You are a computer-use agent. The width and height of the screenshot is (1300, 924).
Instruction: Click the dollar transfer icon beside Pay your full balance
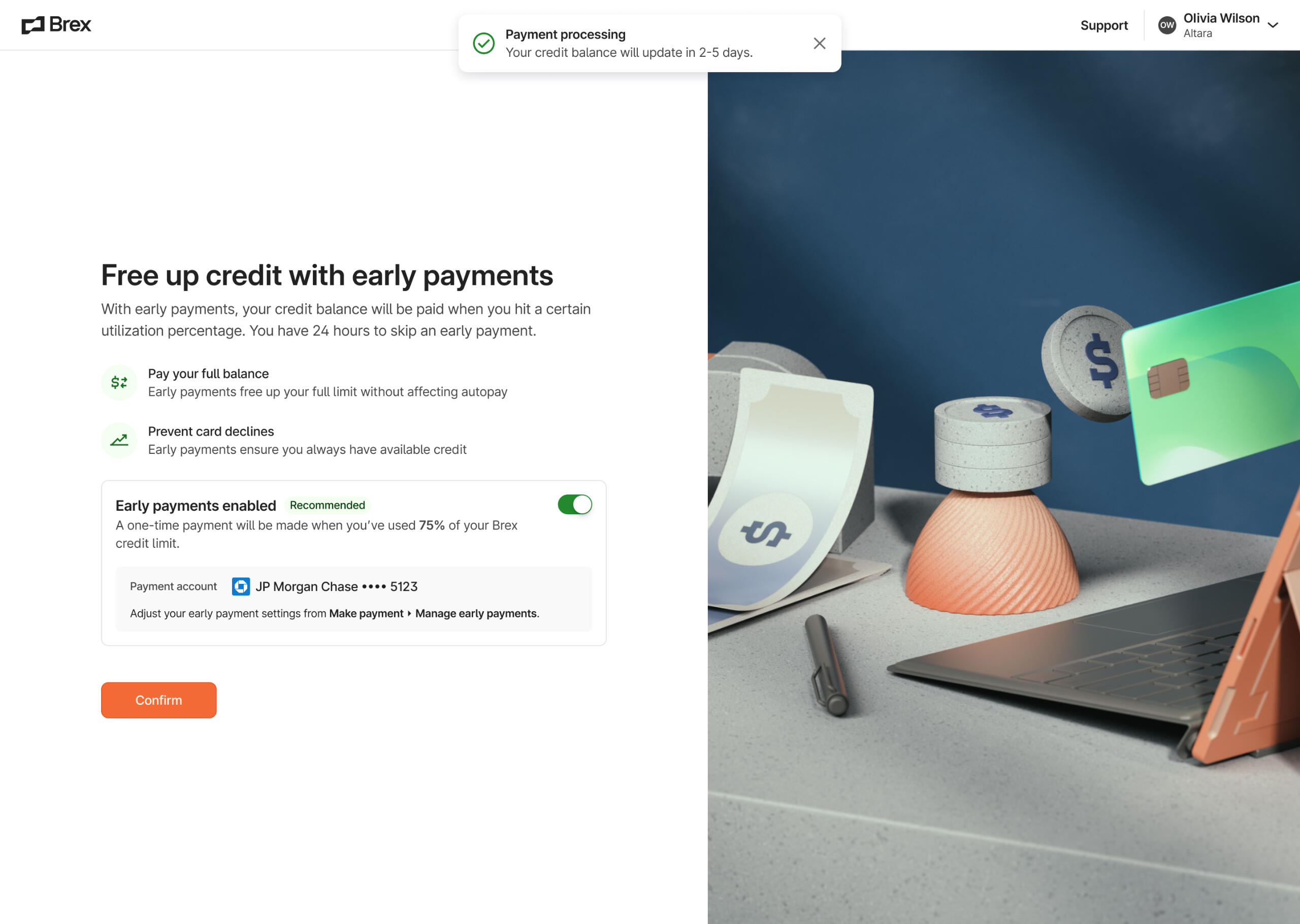click(x=119, y=382)
